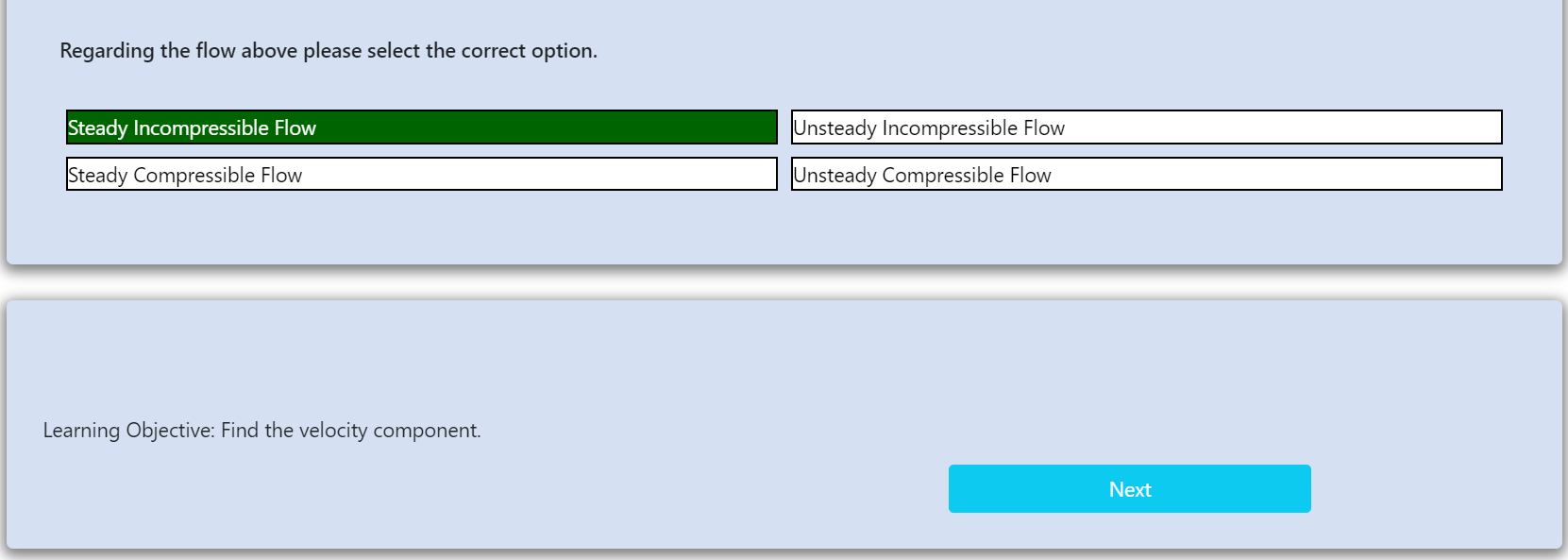Select Unsteady Compressible Flow answer

pos(1146,175)
